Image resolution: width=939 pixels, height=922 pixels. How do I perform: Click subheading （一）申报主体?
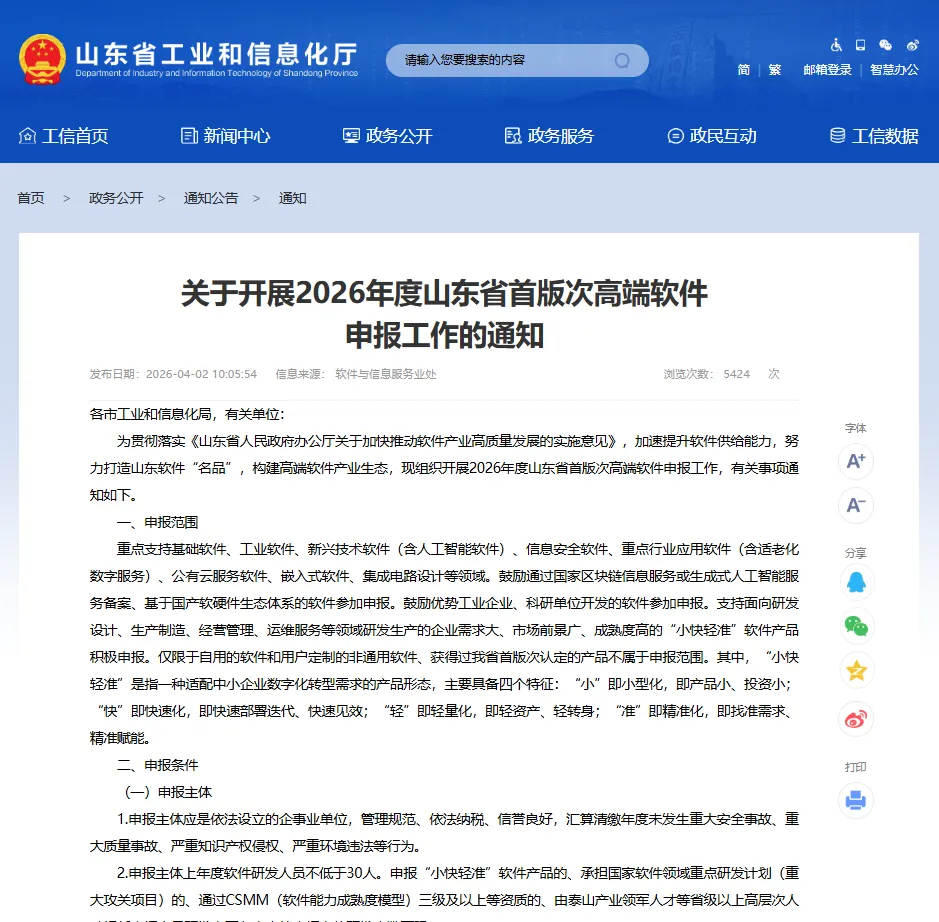(168, 792)
